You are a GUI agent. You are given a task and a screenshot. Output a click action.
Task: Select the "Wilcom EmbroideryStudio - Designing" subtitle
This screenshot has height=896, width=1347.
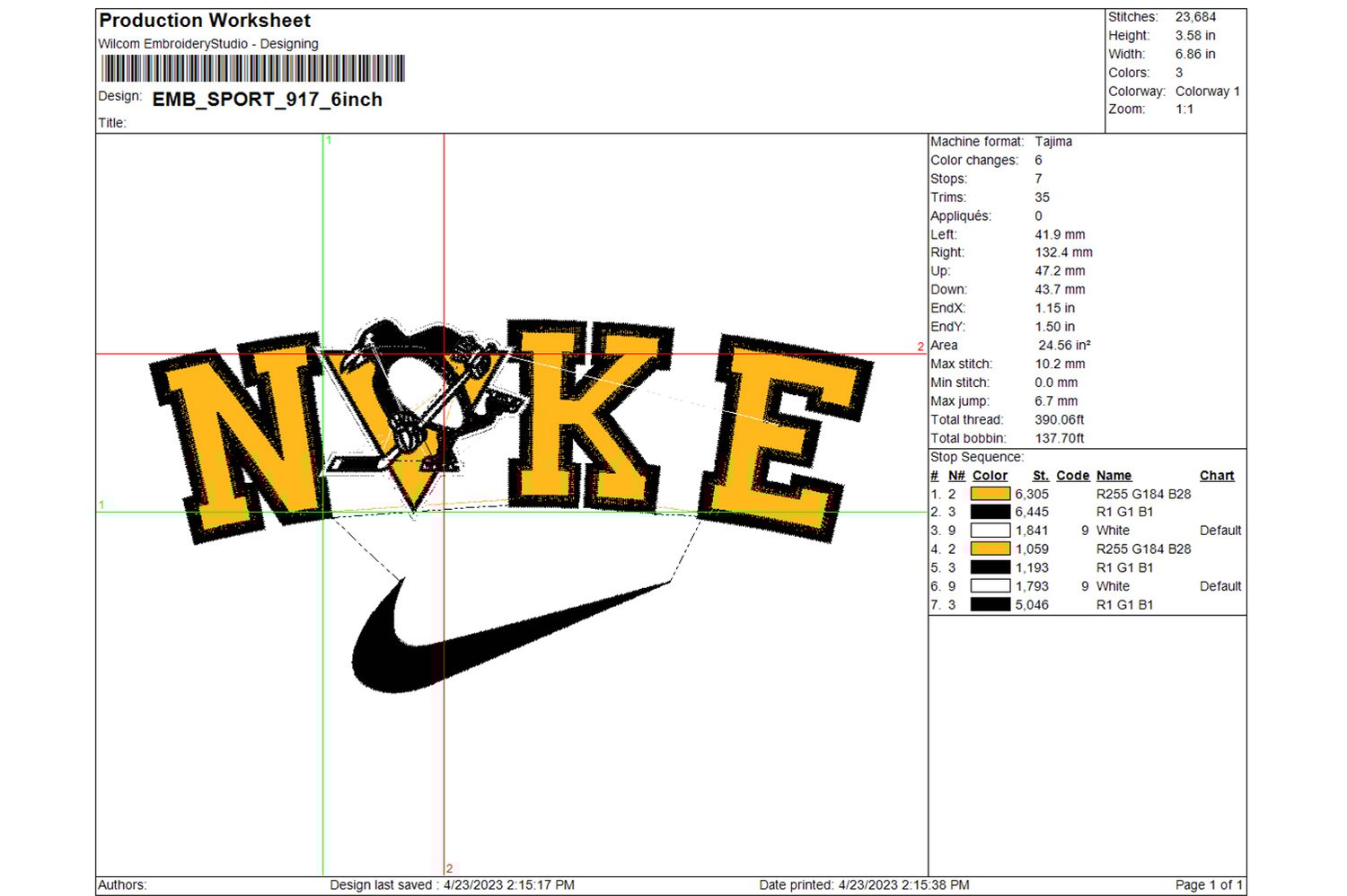pyautogui.click(x=208, y=44)
